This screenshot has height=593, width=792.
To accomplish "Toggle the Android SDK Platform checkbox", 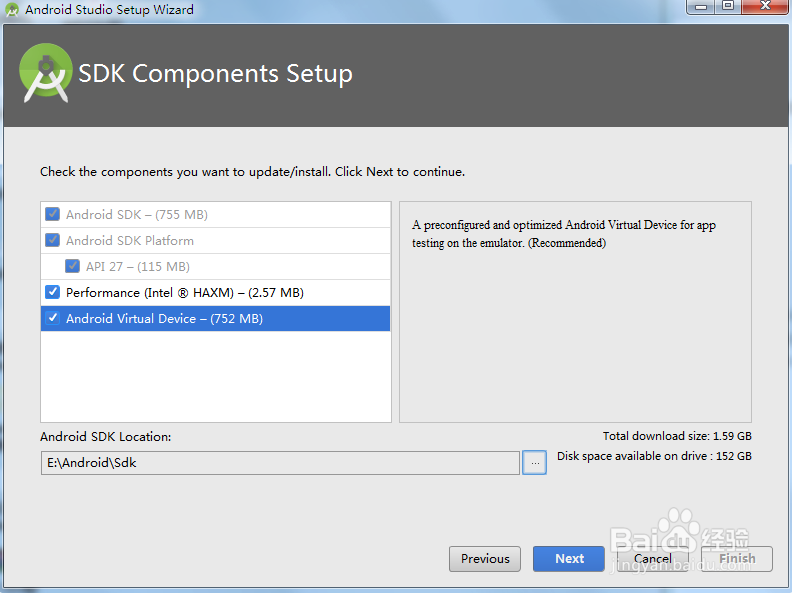I will coord(53,240).
